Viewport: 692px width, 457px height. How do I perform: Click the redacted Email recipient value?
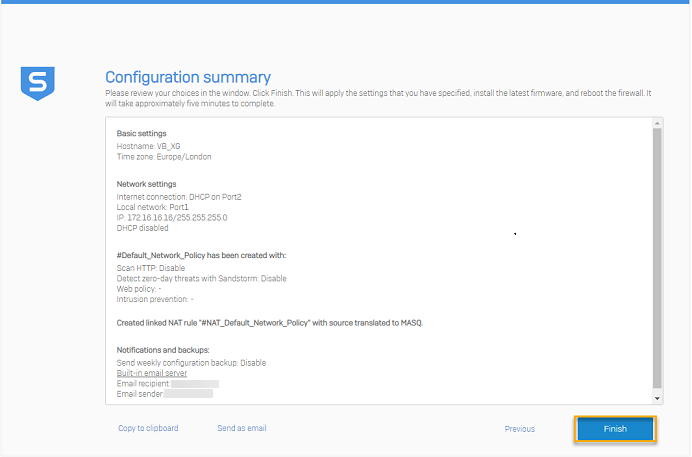click(195, 384)
